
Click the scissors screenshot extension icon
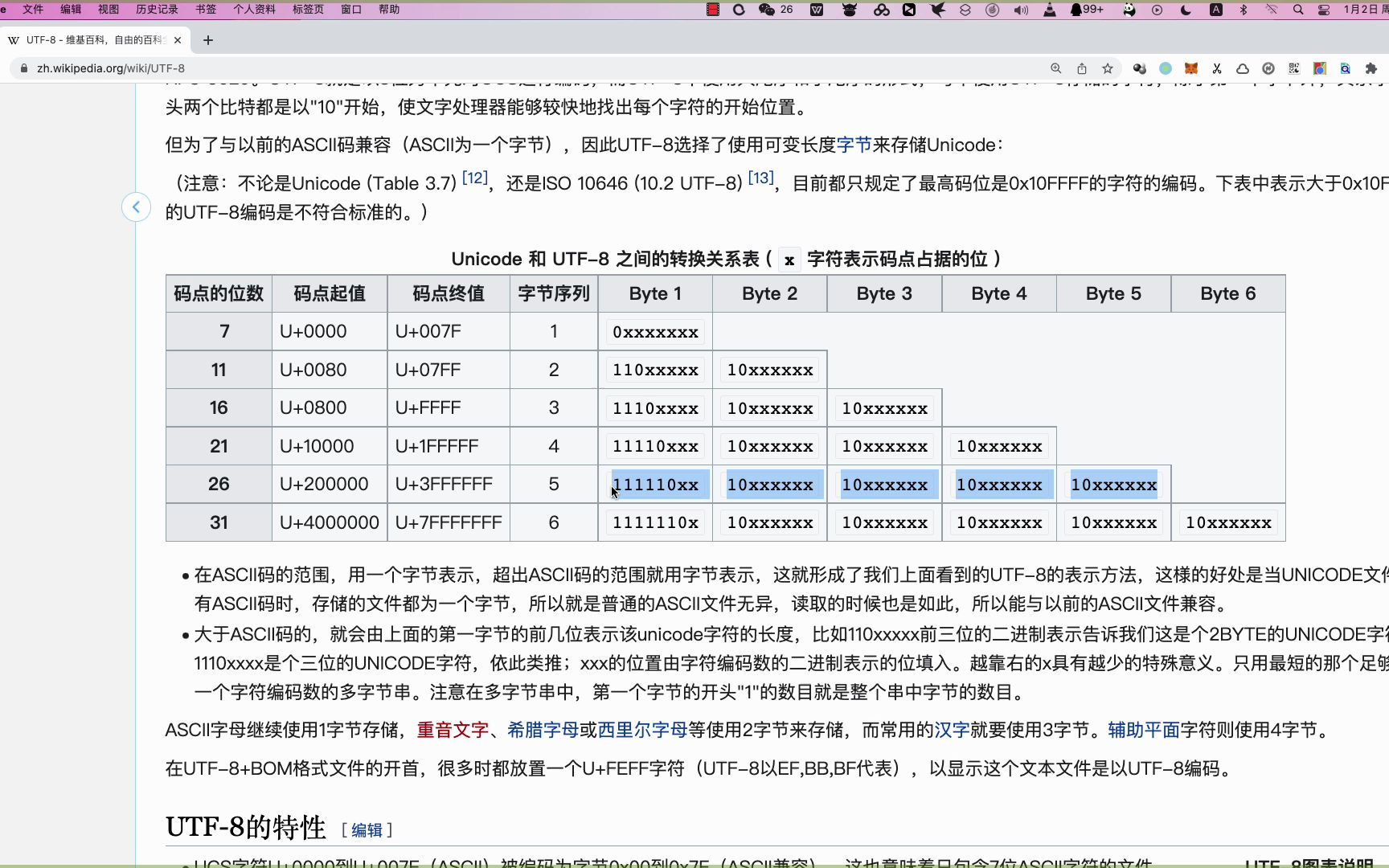[1217, 68]
